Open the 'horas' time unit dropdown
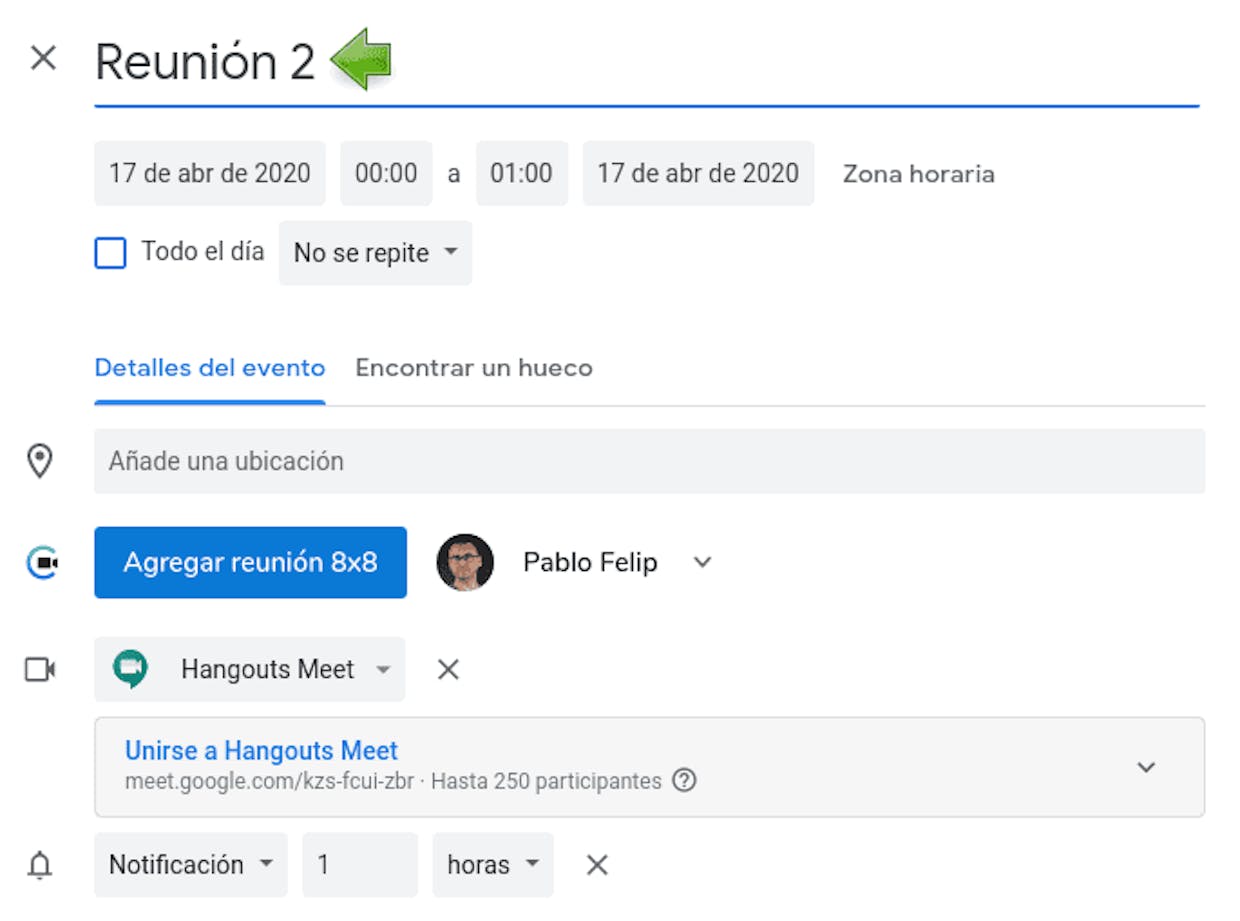Screen dimensions: 1240x921 point(493,865)
